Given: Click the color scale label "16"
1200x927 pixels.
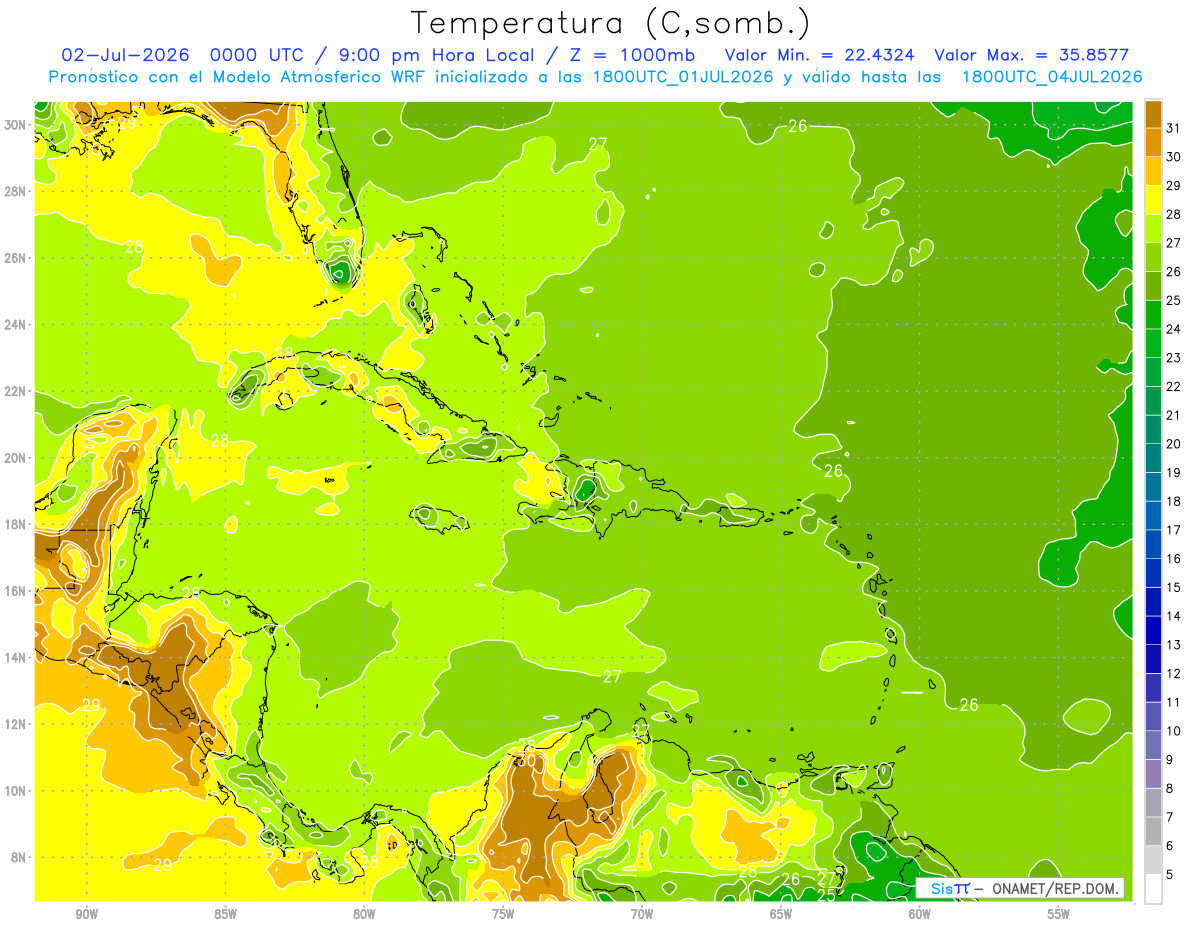Looking at the screenshot, I should tap(1174, 558).
